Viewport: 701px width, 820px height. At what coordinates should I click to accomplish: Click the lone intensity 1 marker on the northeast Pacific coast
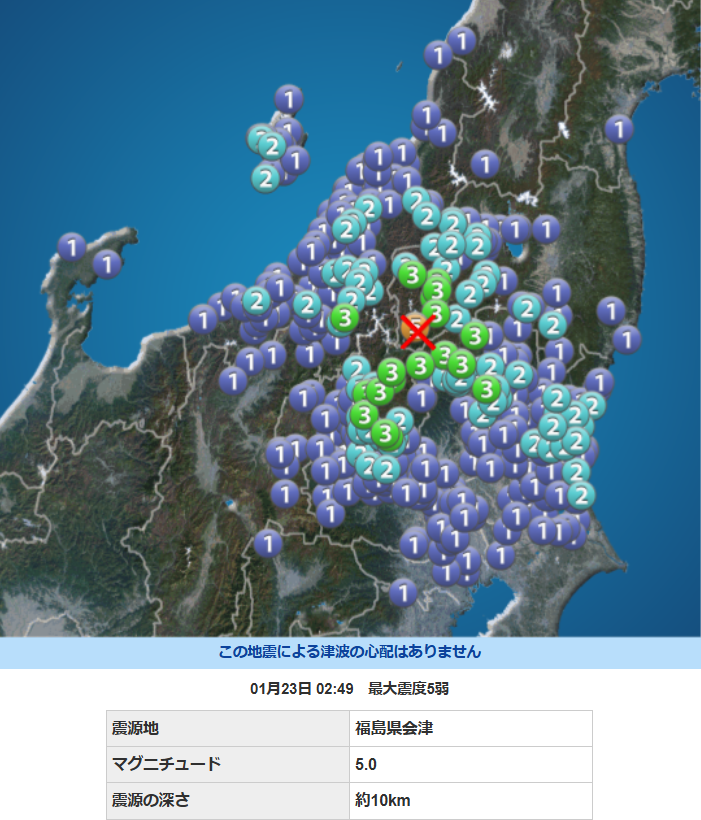click(x=619, y=129)
